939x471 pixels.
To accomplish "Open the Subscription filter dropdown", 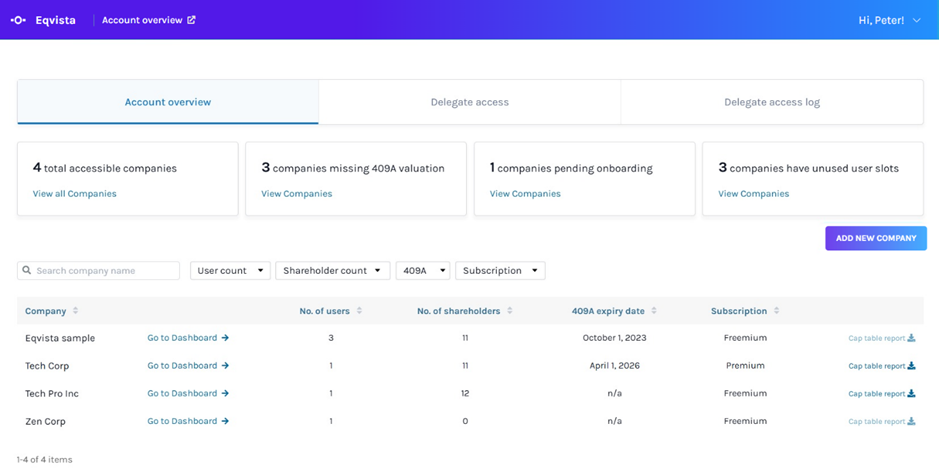I will [x=500, y=271].
